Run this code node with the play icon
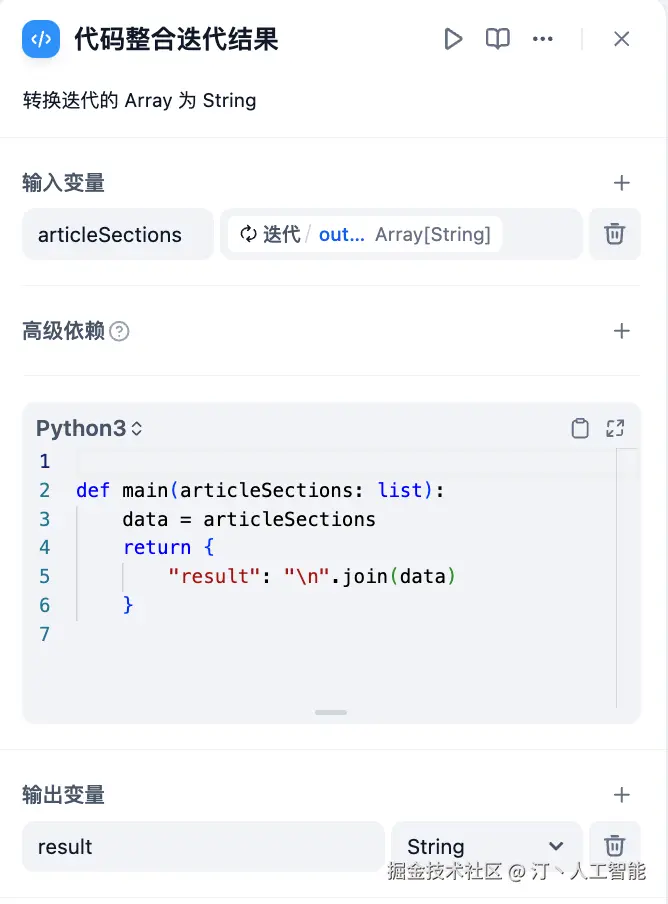 (x=453, y=39)
